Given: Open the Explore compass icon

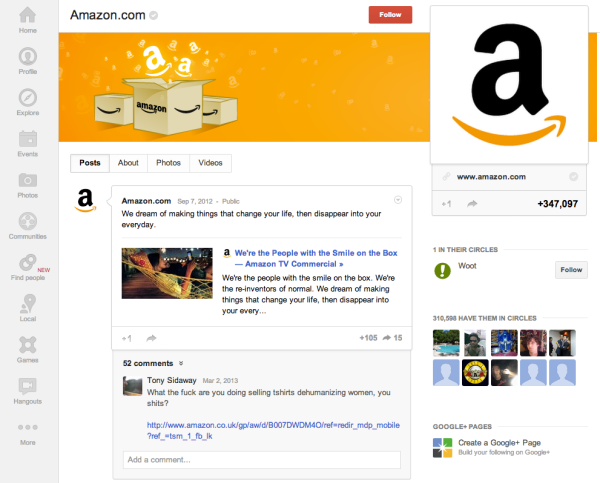Looking at the screenshot, I should pyautogui.click(x=28, y=98).
